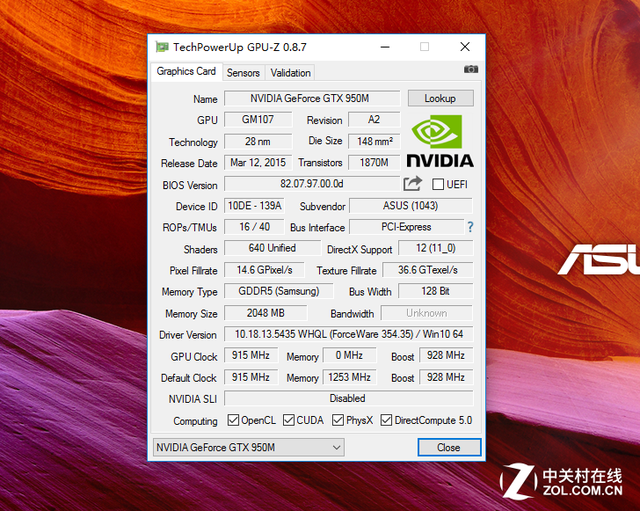The image size is (640, 511).
Task: Toggle the UEFI checkbox
Action: pos(438,184)
